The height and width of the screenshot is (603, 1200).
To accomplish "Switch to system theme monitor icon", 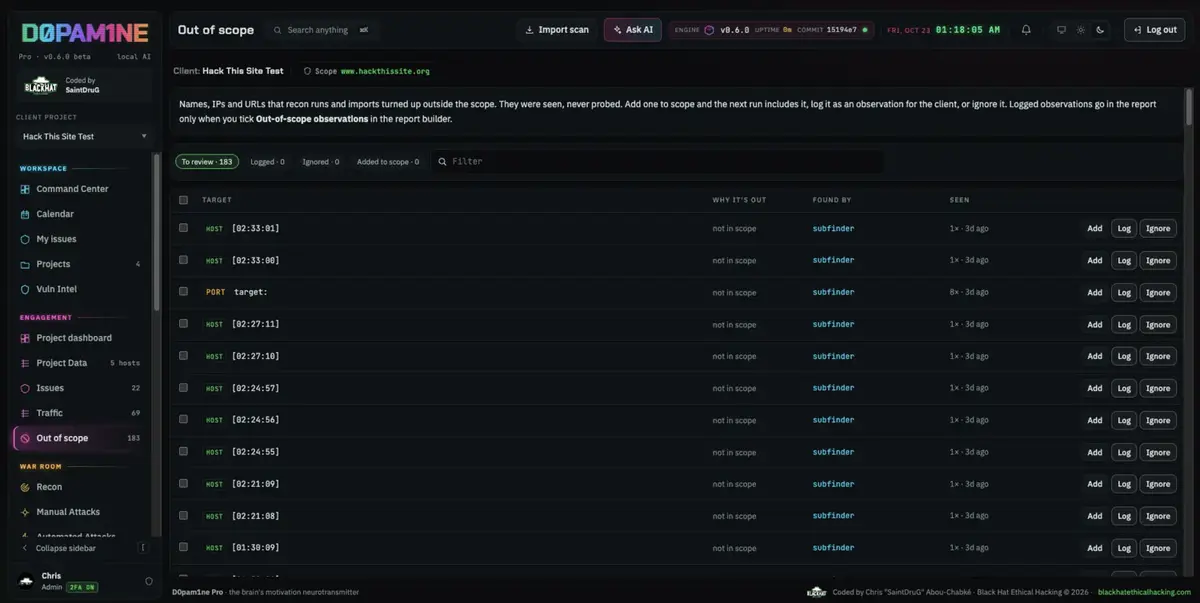I will click(x=1062, y=30).
